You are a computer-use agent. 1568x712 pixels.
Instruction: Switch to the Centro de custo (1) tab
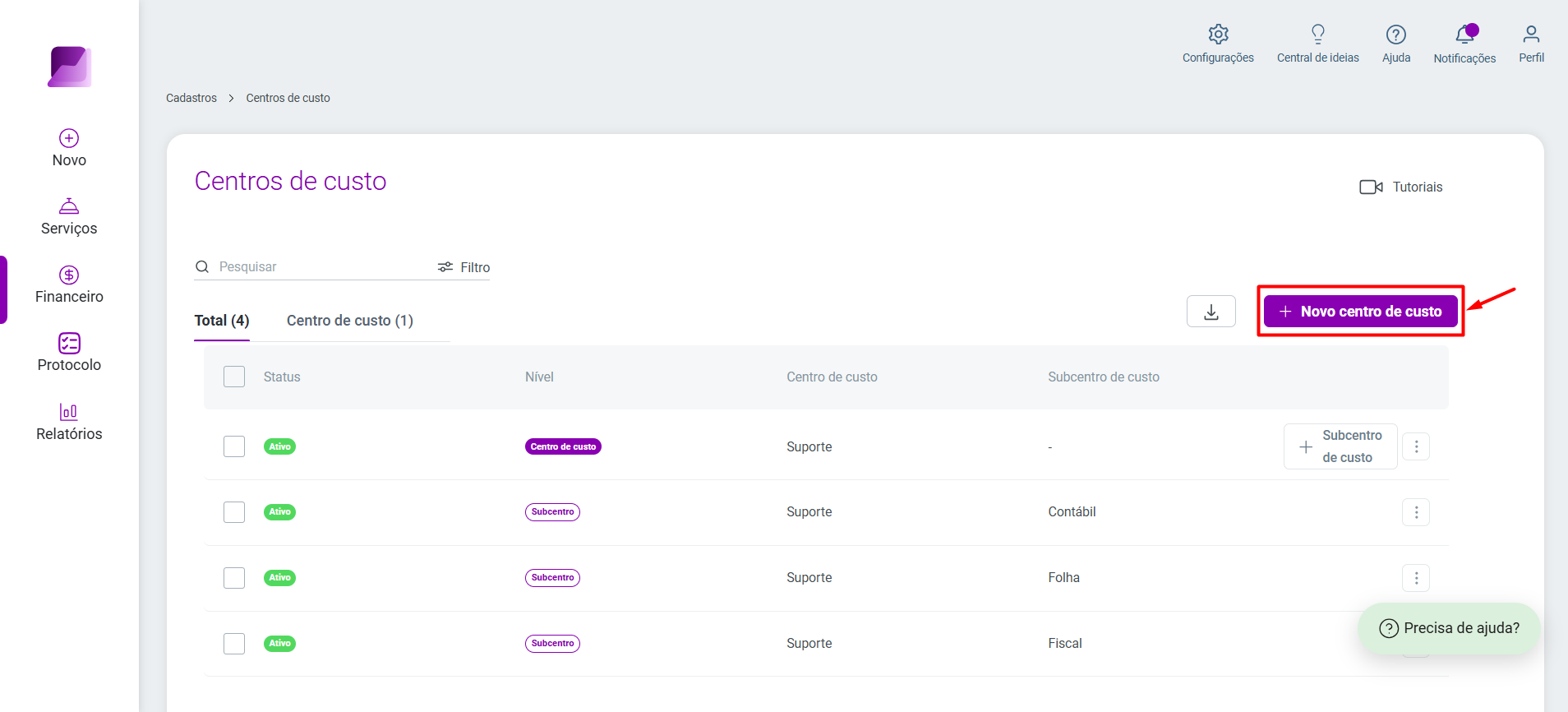tap(350, 321)
